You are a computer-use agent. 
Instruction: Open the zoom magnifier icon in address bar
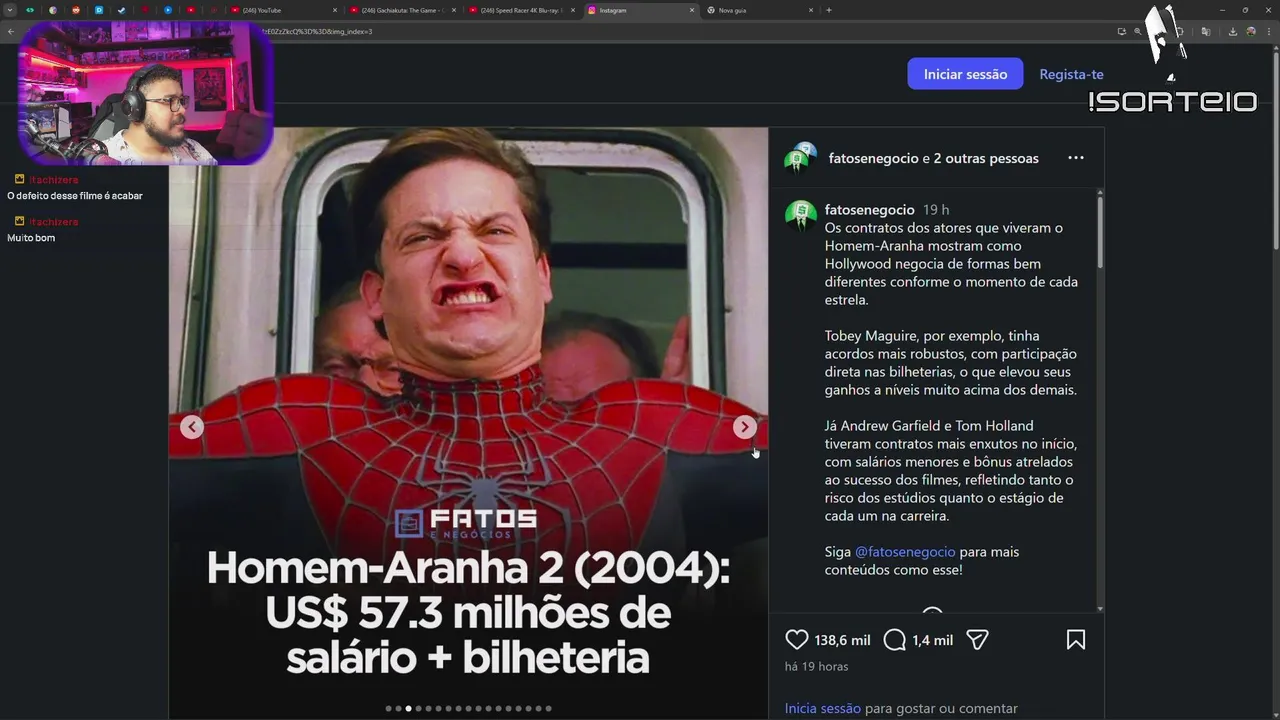1138,31
